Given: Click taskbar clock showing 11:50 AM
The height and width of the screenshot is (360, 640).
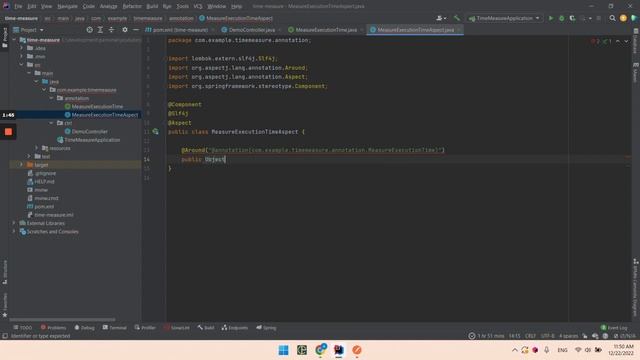Looking at the screenshot, I should (622, 350).
